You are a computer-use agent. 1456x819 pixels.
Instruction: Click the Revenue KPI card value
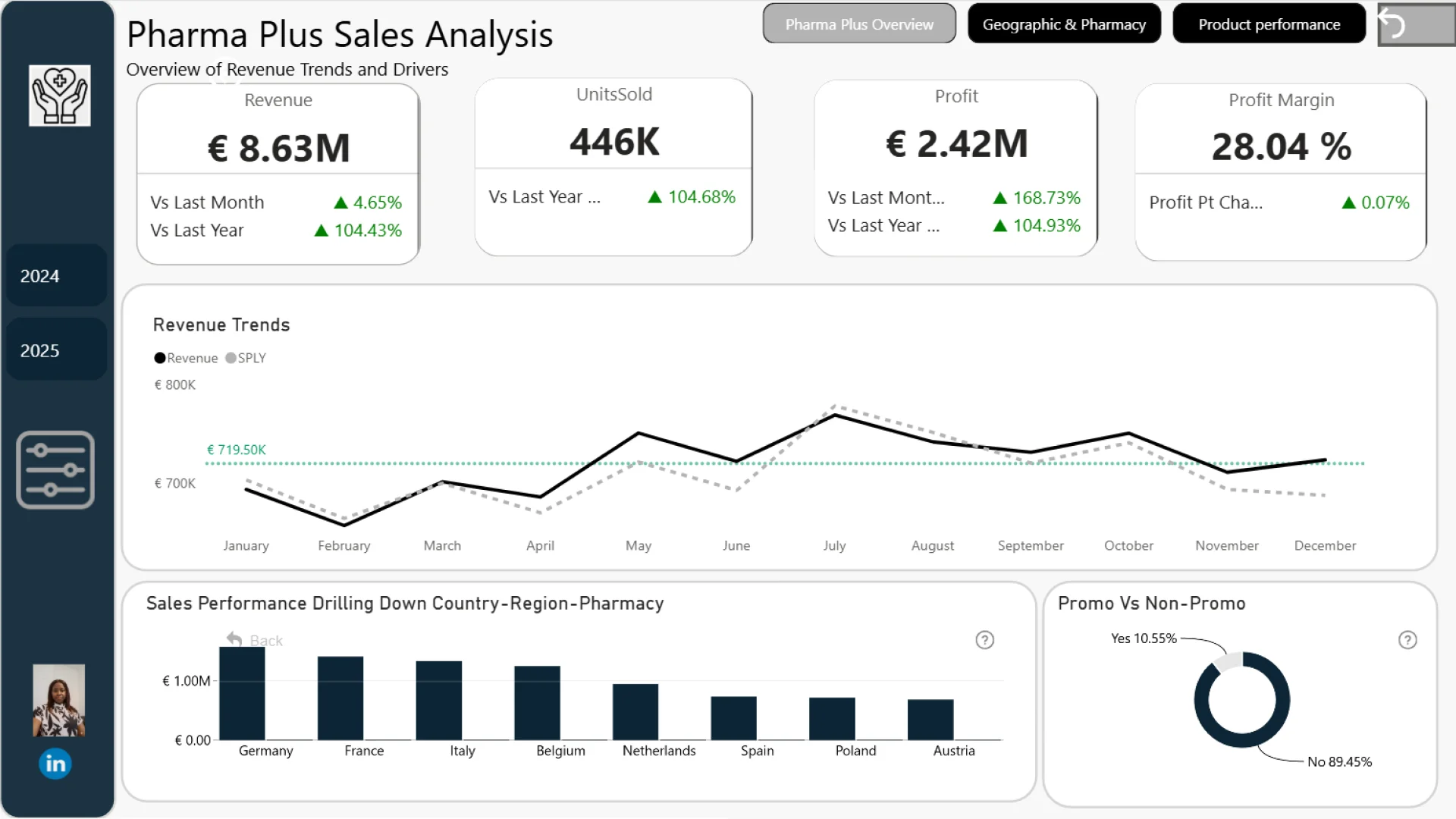click(x=278, y=149)
